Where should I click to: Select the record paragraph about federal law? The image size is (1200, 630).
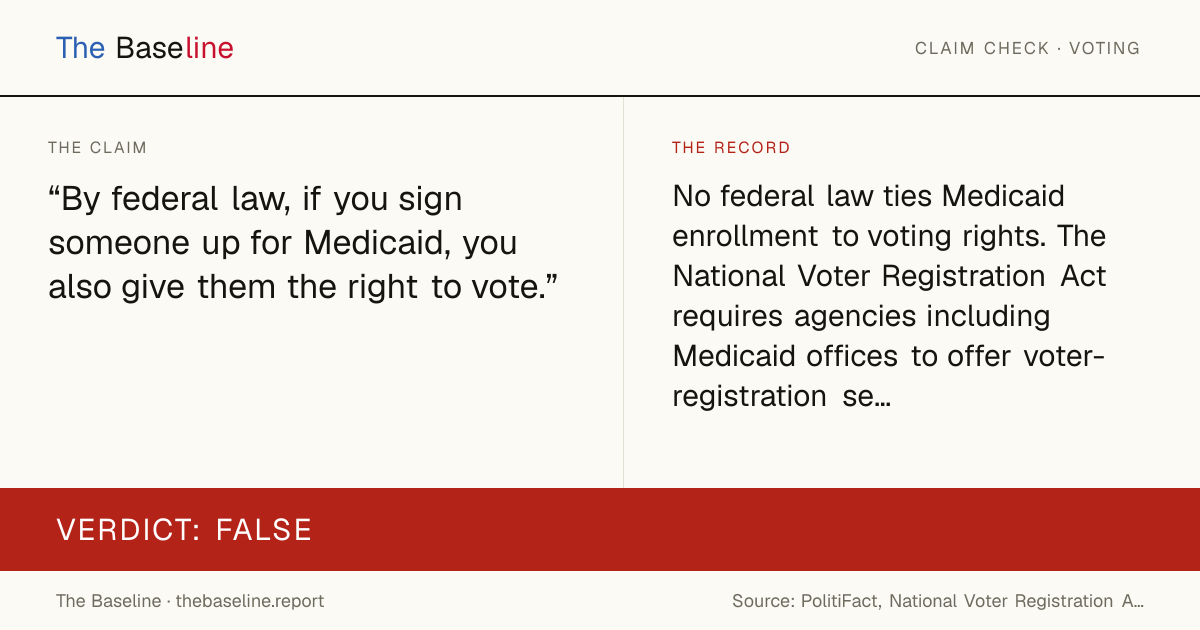889,296
